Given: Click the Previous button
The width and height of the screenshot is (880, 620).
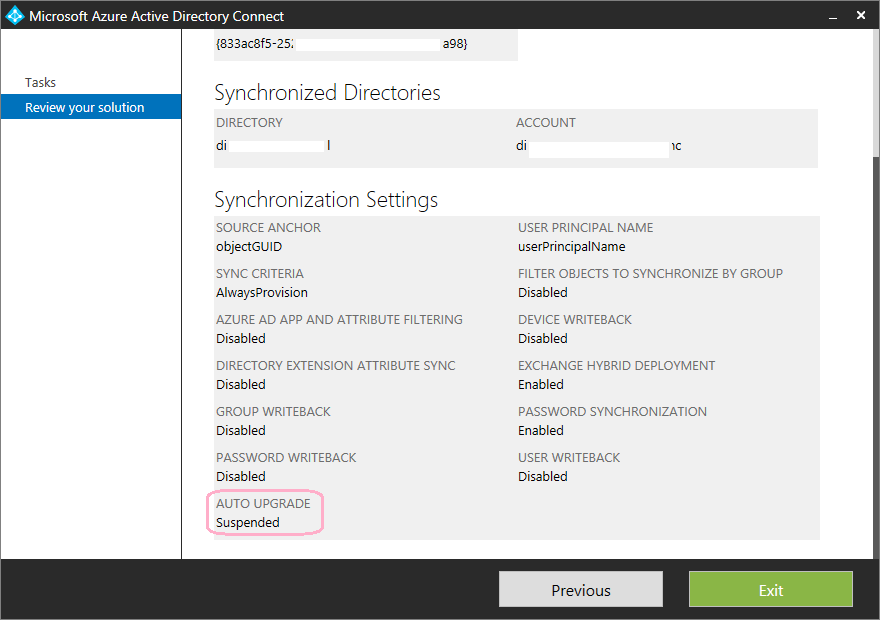Looking at the screenshot, I should 580,589.
